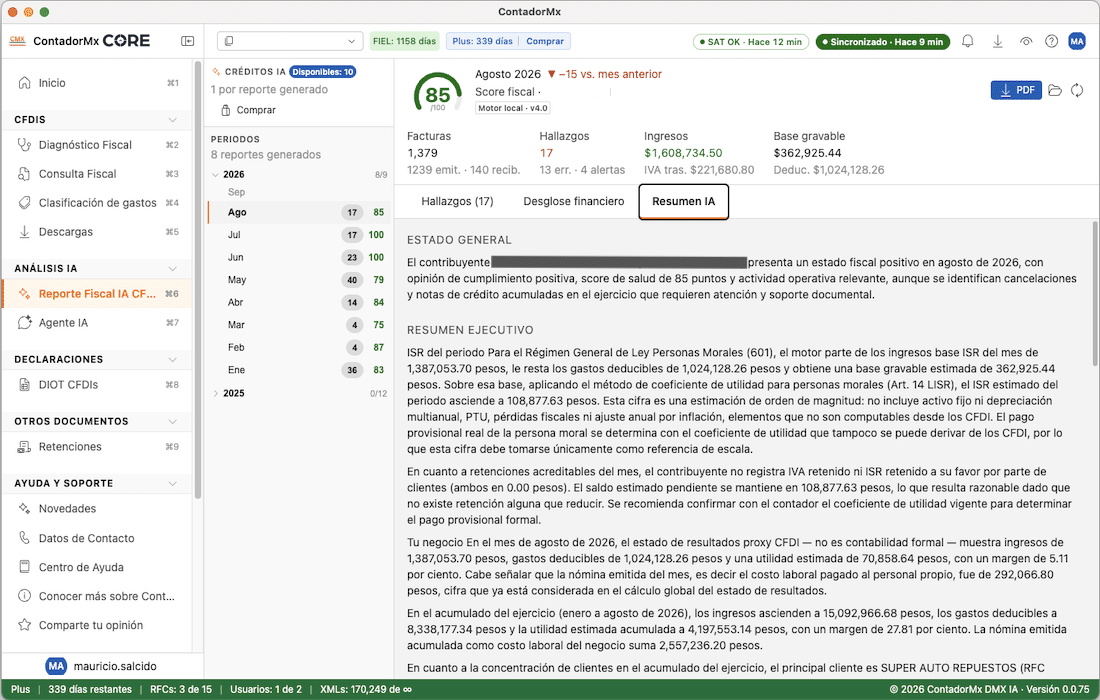Viewport: 1100px width, 700px height.
Task: Refresh the report with circular arrows icon
Action: [x=1077, y=90]
